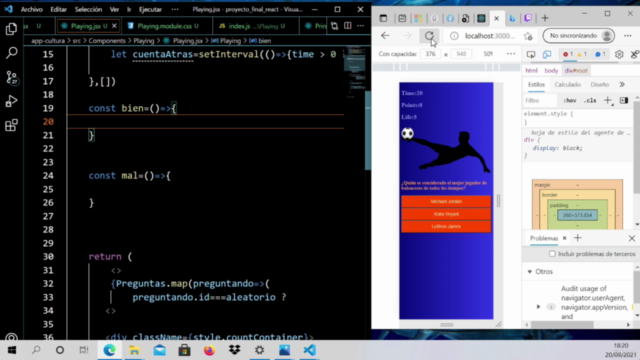Viewport: 640px width, 360px height.
Task: Add a new style rule with plus icon
Action: point(608,100)
